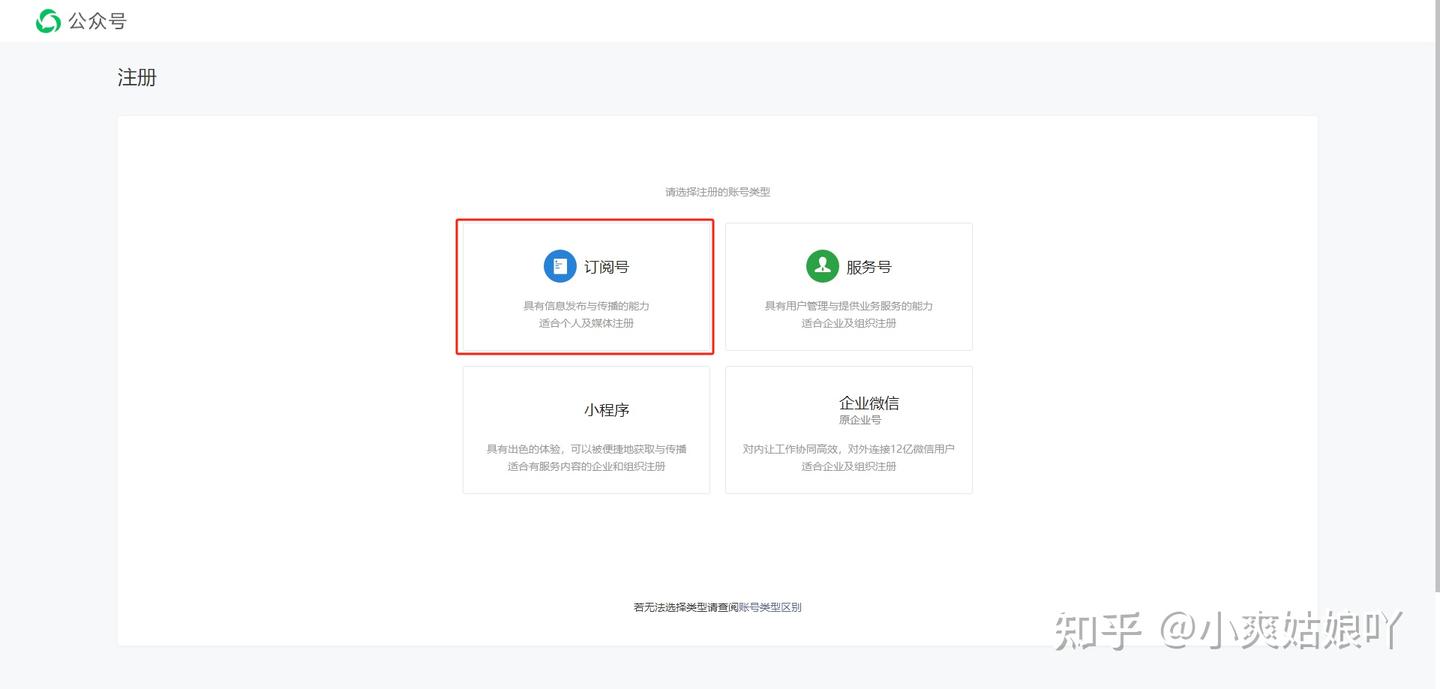Click the 适合个人及媒体注册 description
This screenshot has width=1440, height=689.
pos(586,323)
